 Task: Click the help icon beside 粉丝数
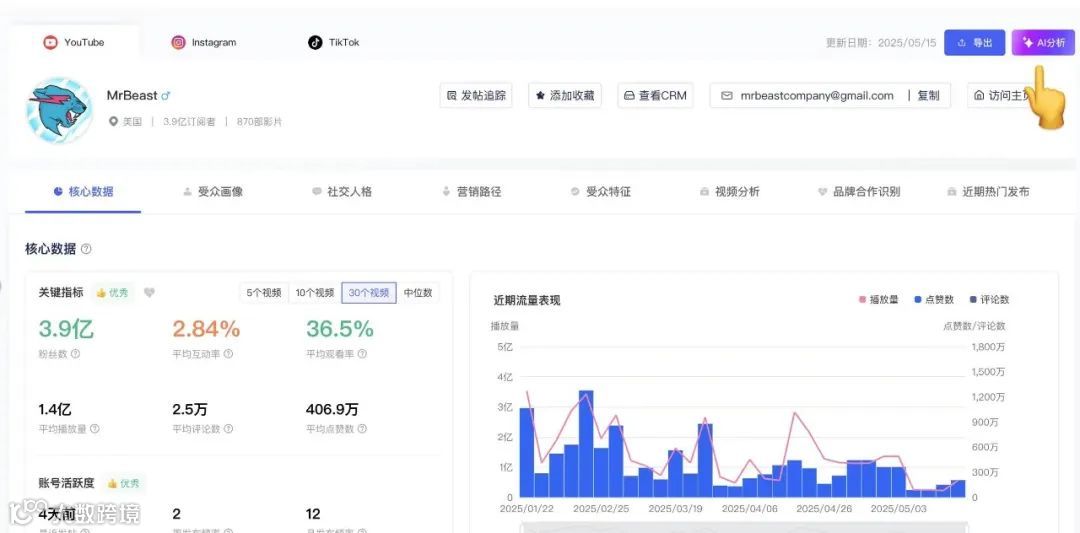pos(75,353)
